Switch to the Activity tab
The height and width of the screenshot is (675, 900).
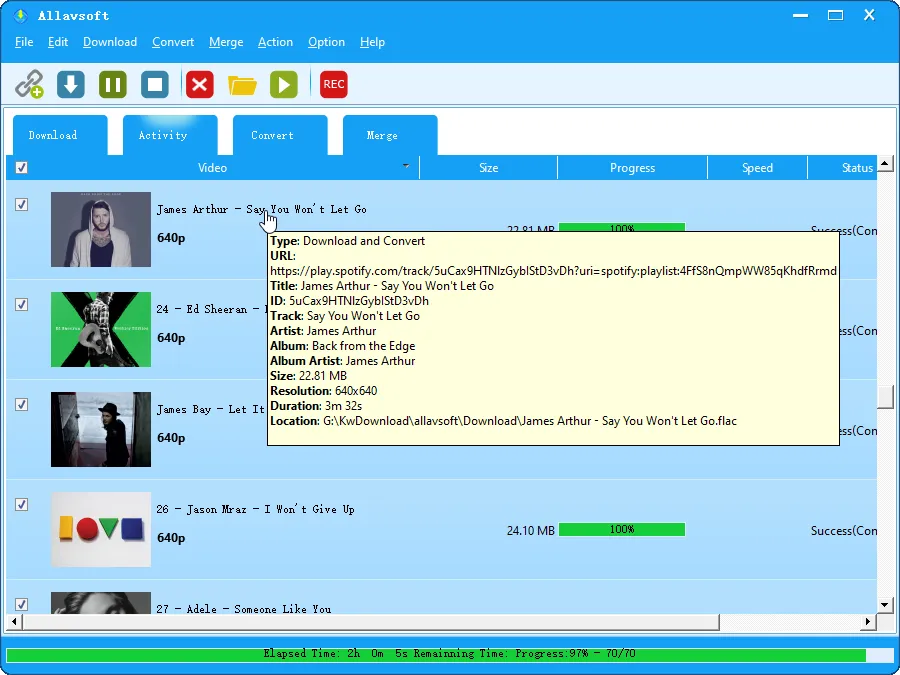tap(170, 135)
